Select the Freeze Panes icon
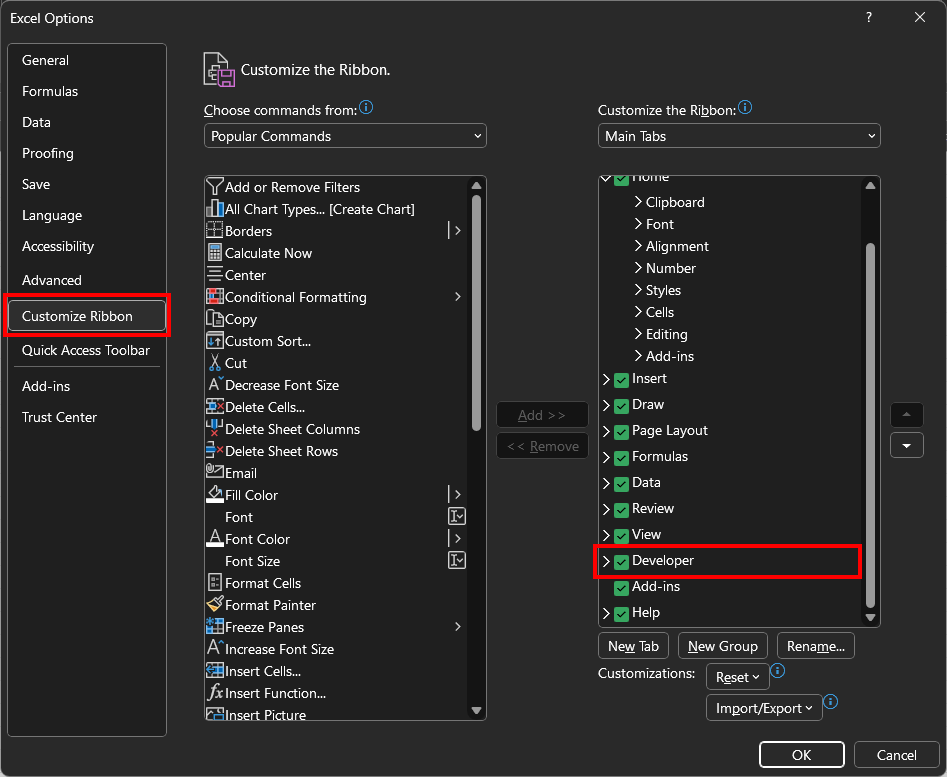 (x=214, y=627)
